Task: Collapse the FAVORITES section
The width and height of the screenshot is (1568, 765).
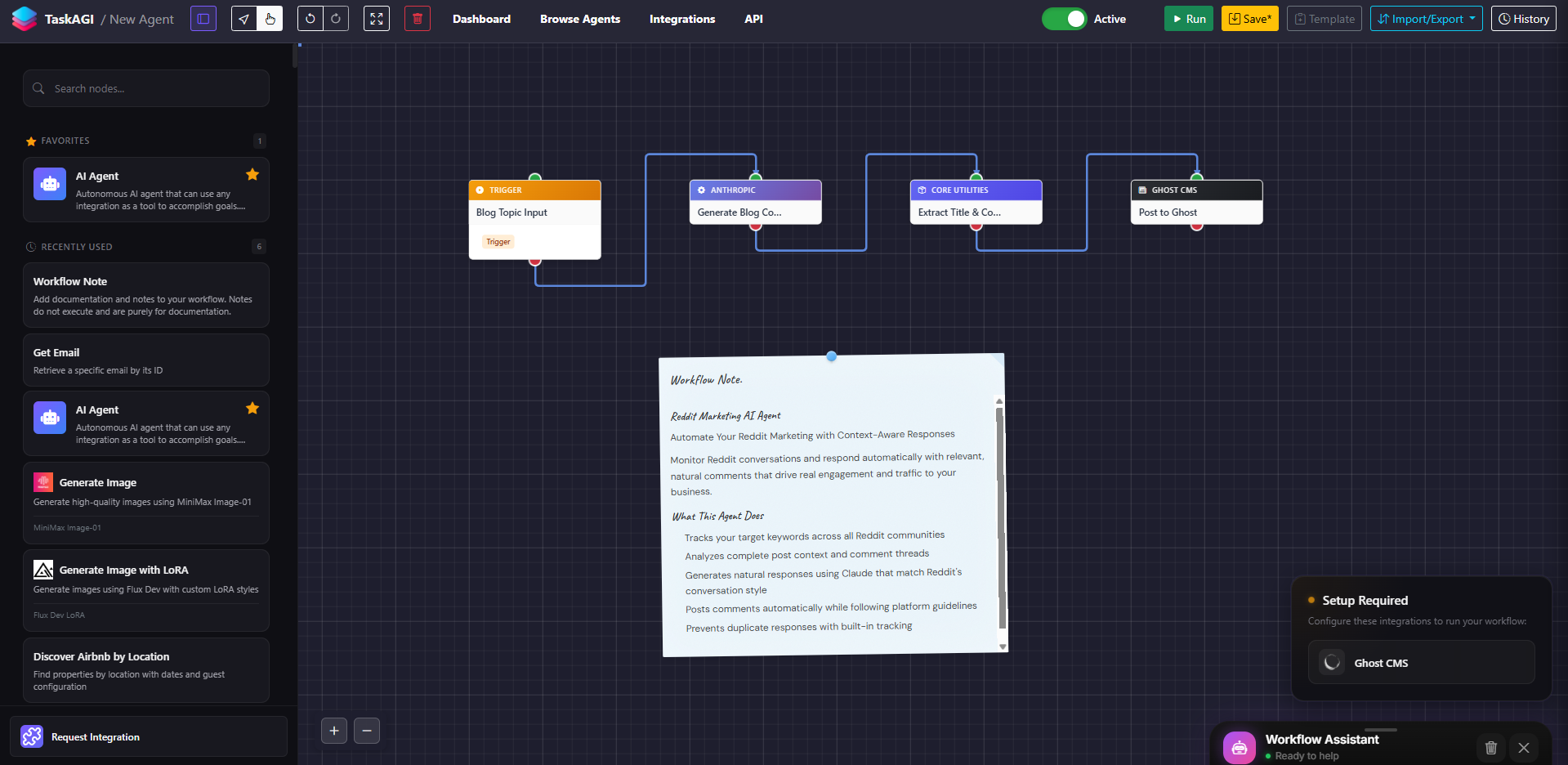Action: pos(65,141)
